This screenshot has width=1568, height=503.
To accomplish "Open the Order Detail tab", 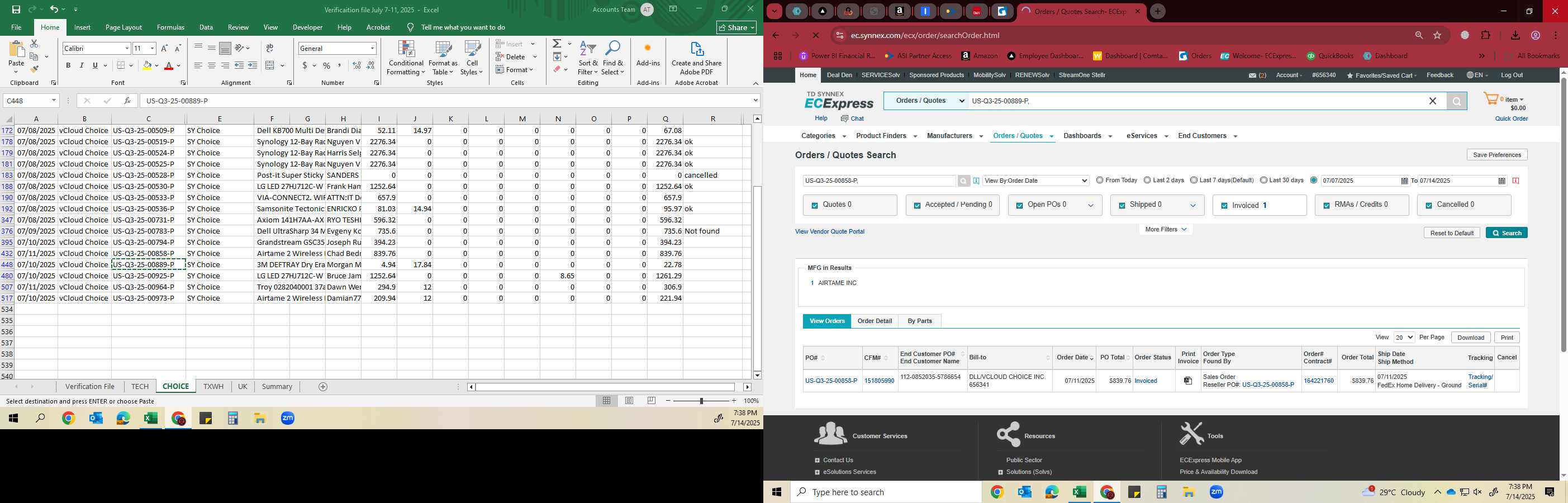I will pos(875,321).
